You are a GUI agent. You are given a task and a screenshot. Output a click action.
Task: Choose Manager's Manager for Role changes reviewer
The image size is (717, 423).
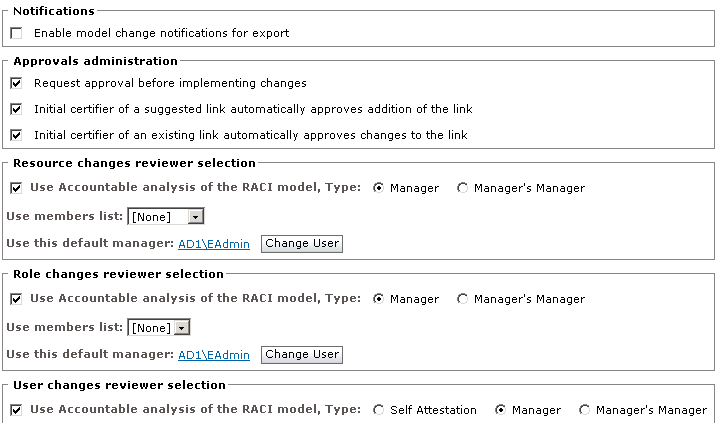[463, 298]
